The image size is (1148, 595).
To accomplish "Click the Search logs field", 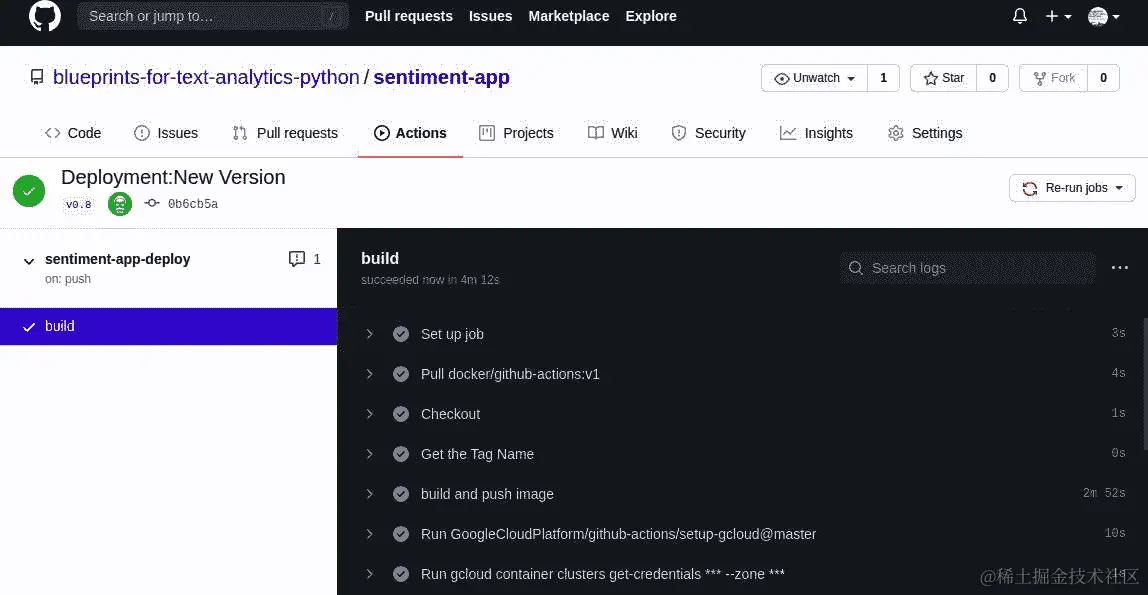I will click(x=968, y=268).
